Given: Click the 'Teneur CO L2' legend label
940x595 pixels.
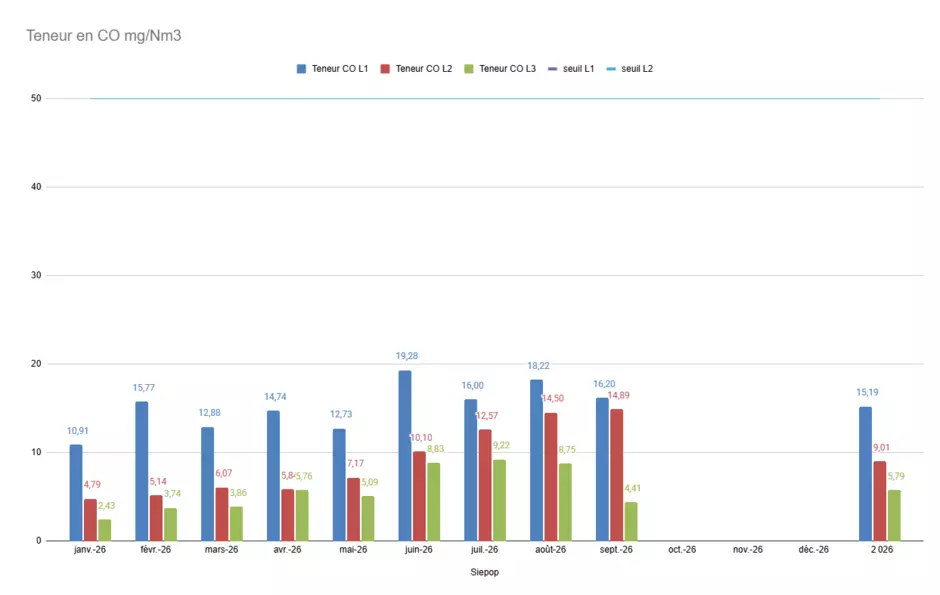Looking at the screenshot, I should click(424, 69).
